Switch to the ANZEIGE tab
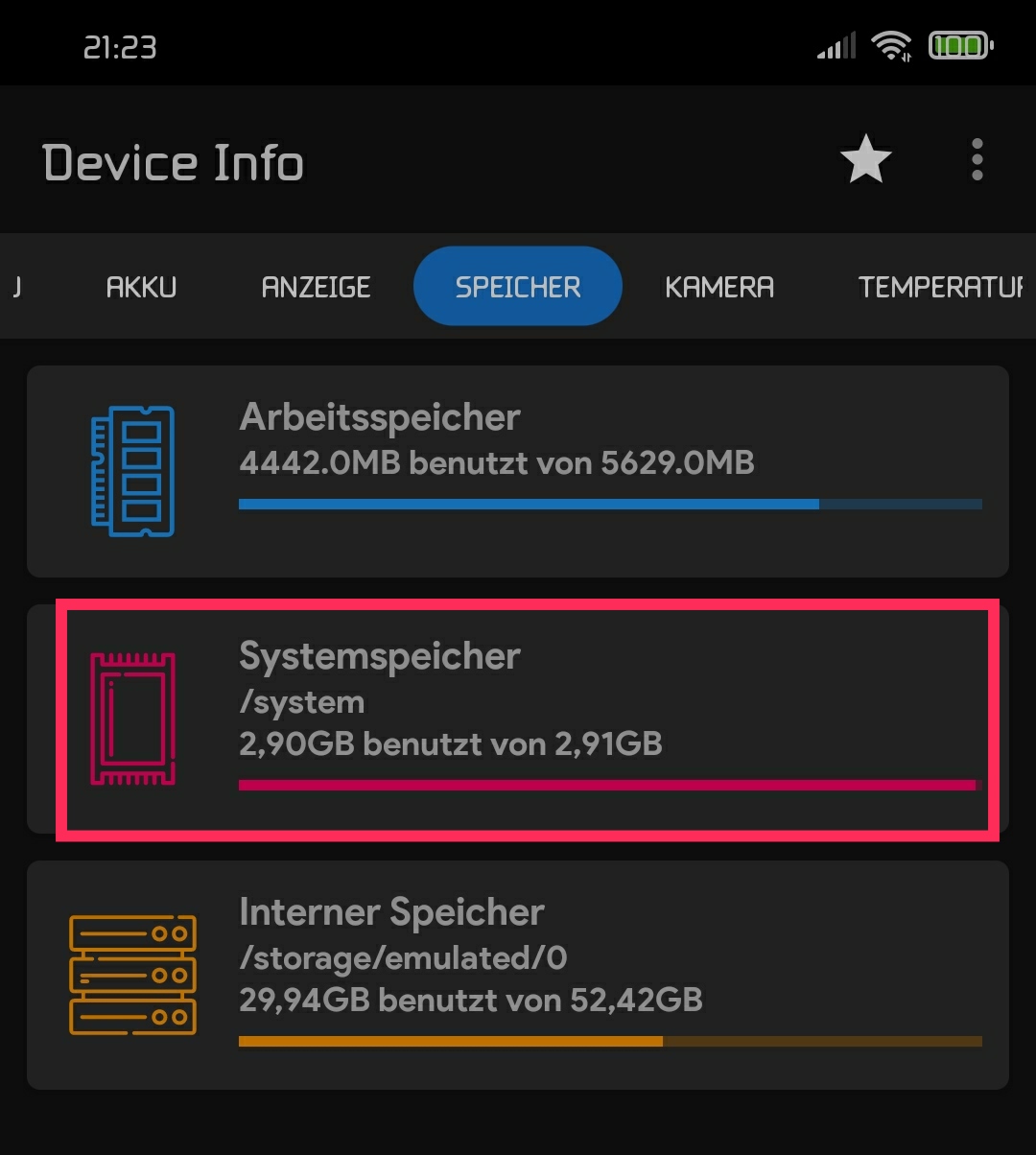The width and height of the screenshot is (1036, 1155). [x=316, y=287]
